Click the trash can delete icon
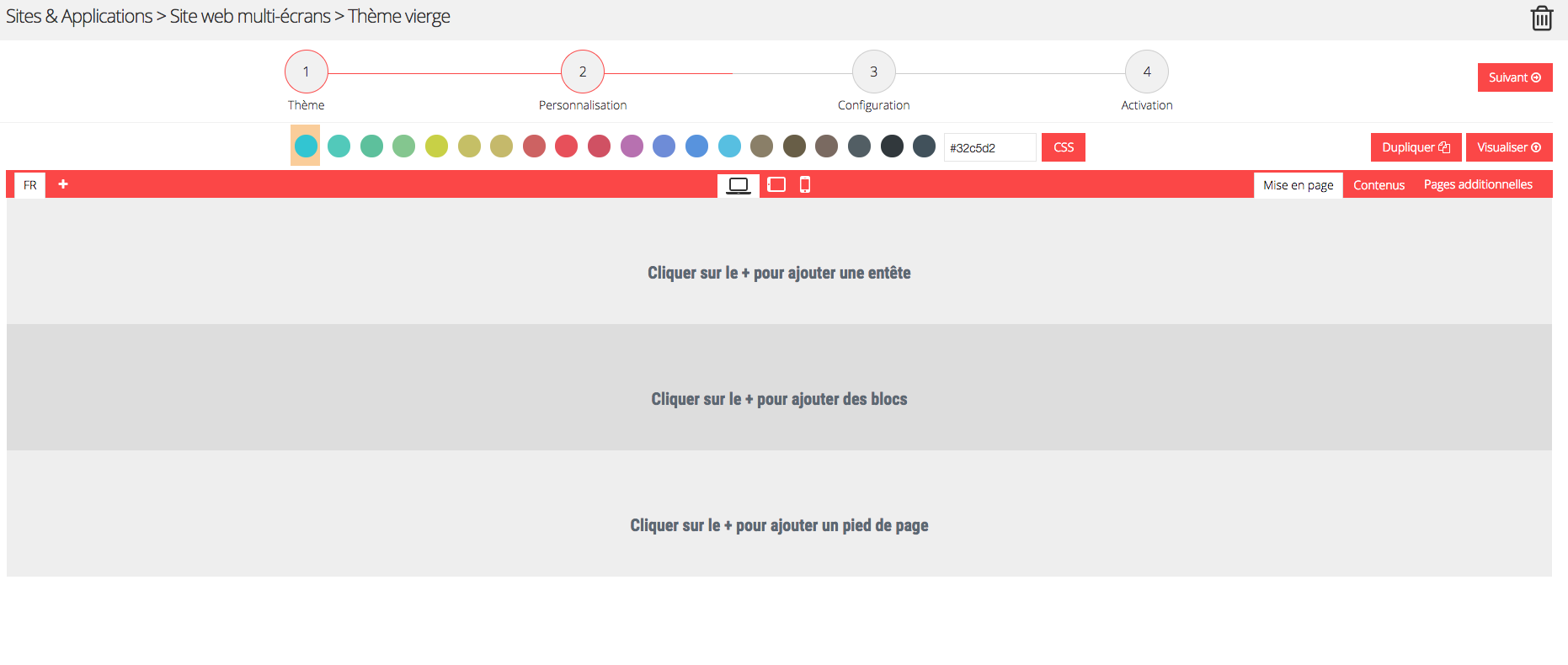The height and width of the screenshot is (665, 1568). [x=1541, y=18]
